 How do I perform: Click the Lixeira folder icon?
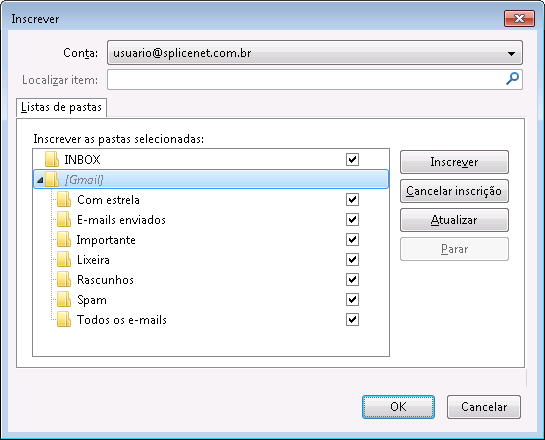[x=64, y=260]
